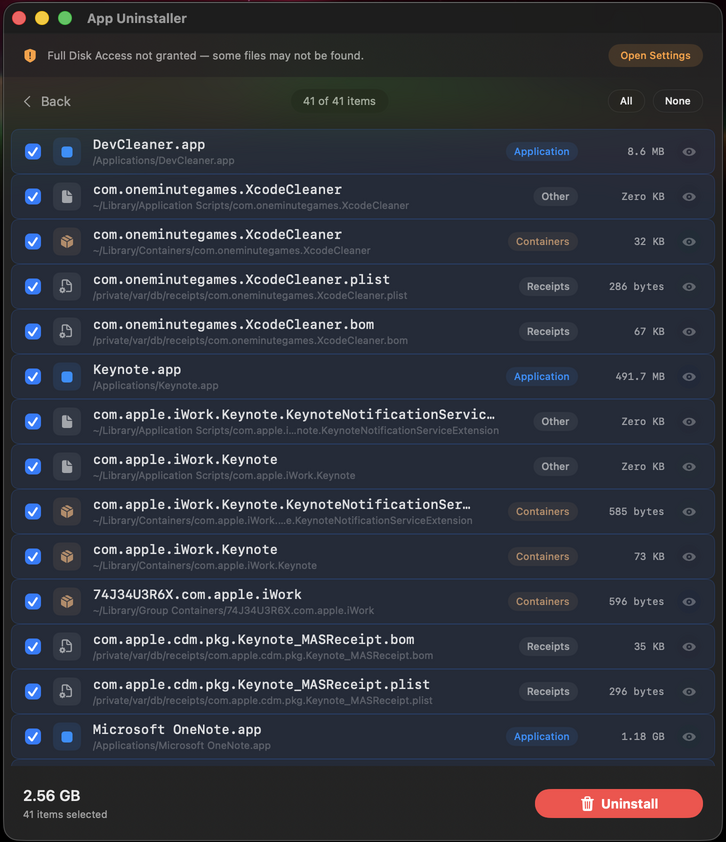Click receipt icon for Keynote_MASReceipt.plist row
726x842 pixels.
click(67, 692)
